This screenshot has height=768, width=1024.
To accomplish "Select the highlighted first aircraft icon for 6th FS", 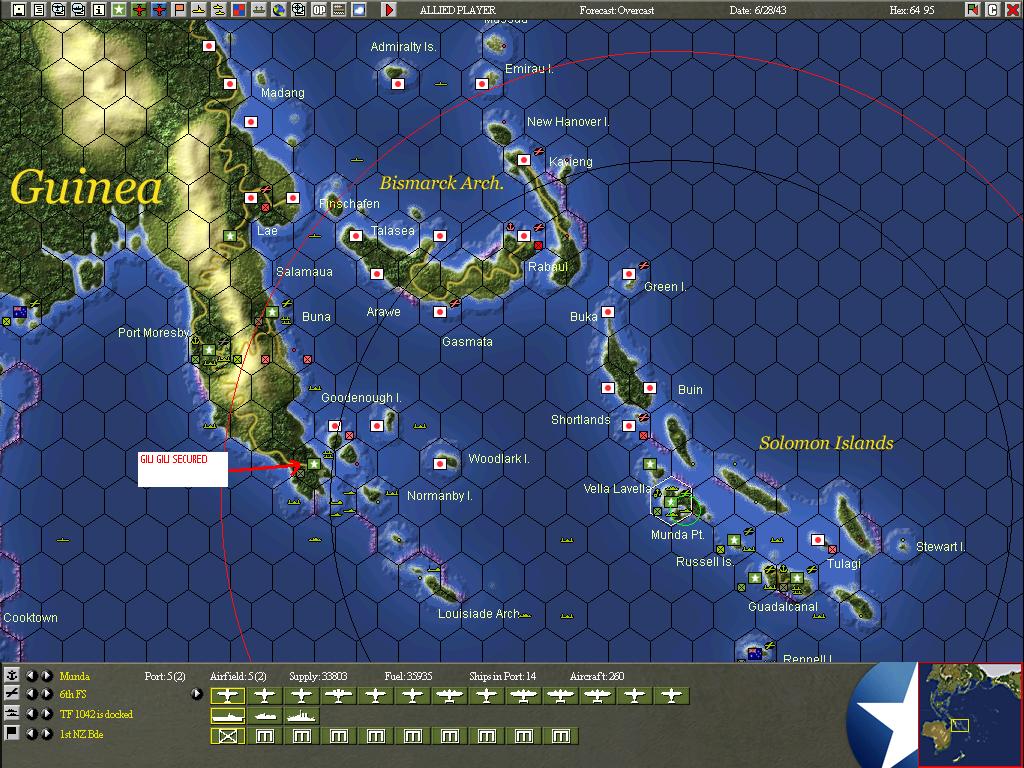I will [x=228, y=696].
